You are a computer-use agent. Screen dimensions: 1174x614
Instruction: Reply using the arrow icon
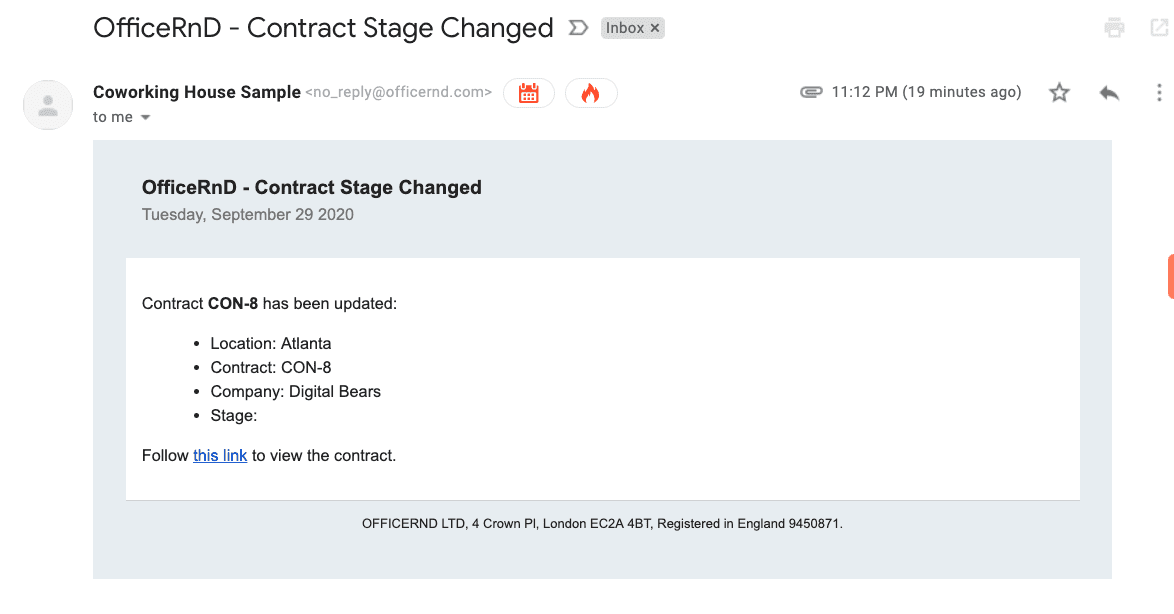pyautogui.click(x=1109, y=93)
